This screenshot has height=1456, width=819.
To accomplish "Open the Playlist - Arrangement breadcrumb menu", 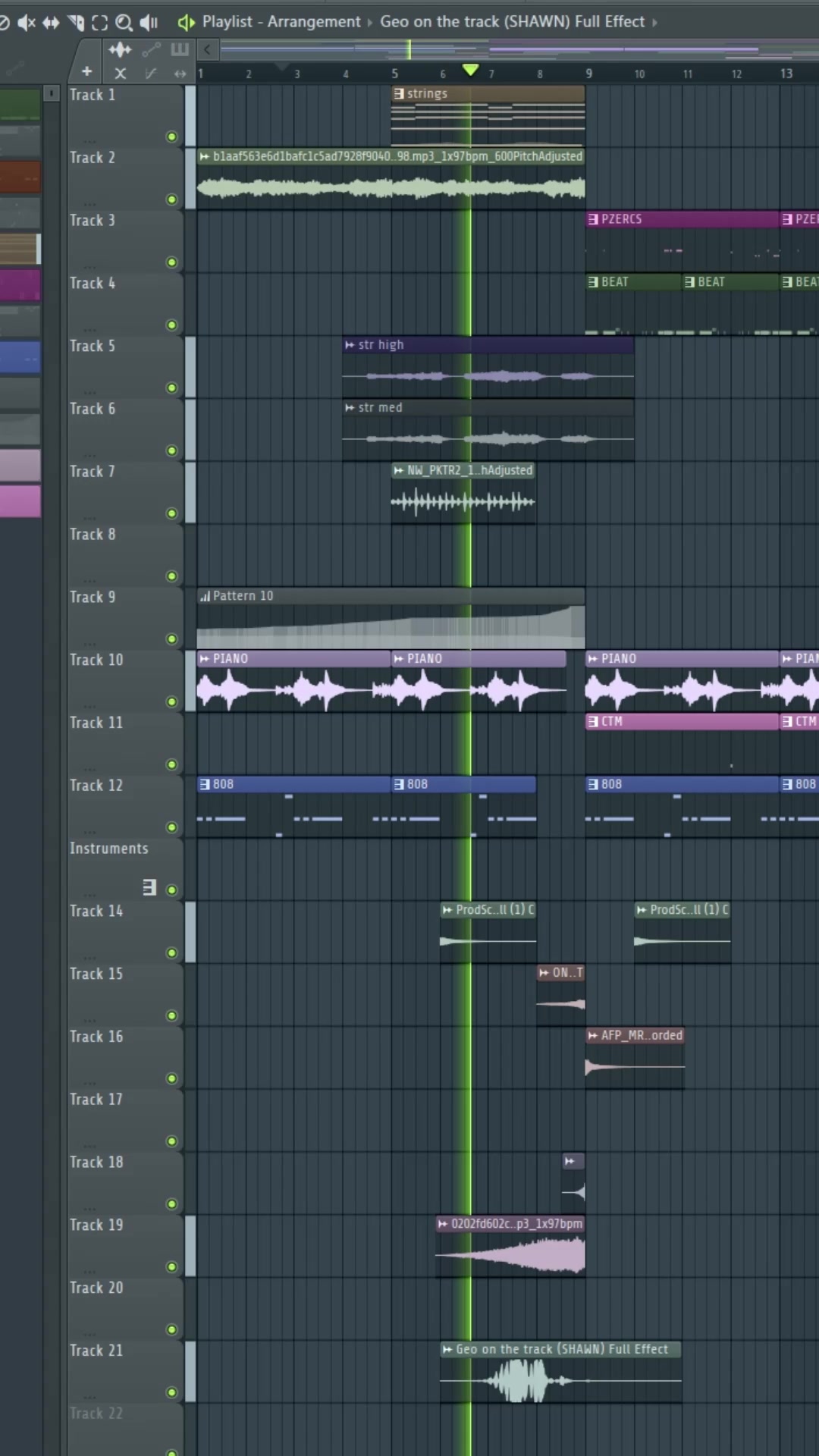I will [281, 22].
